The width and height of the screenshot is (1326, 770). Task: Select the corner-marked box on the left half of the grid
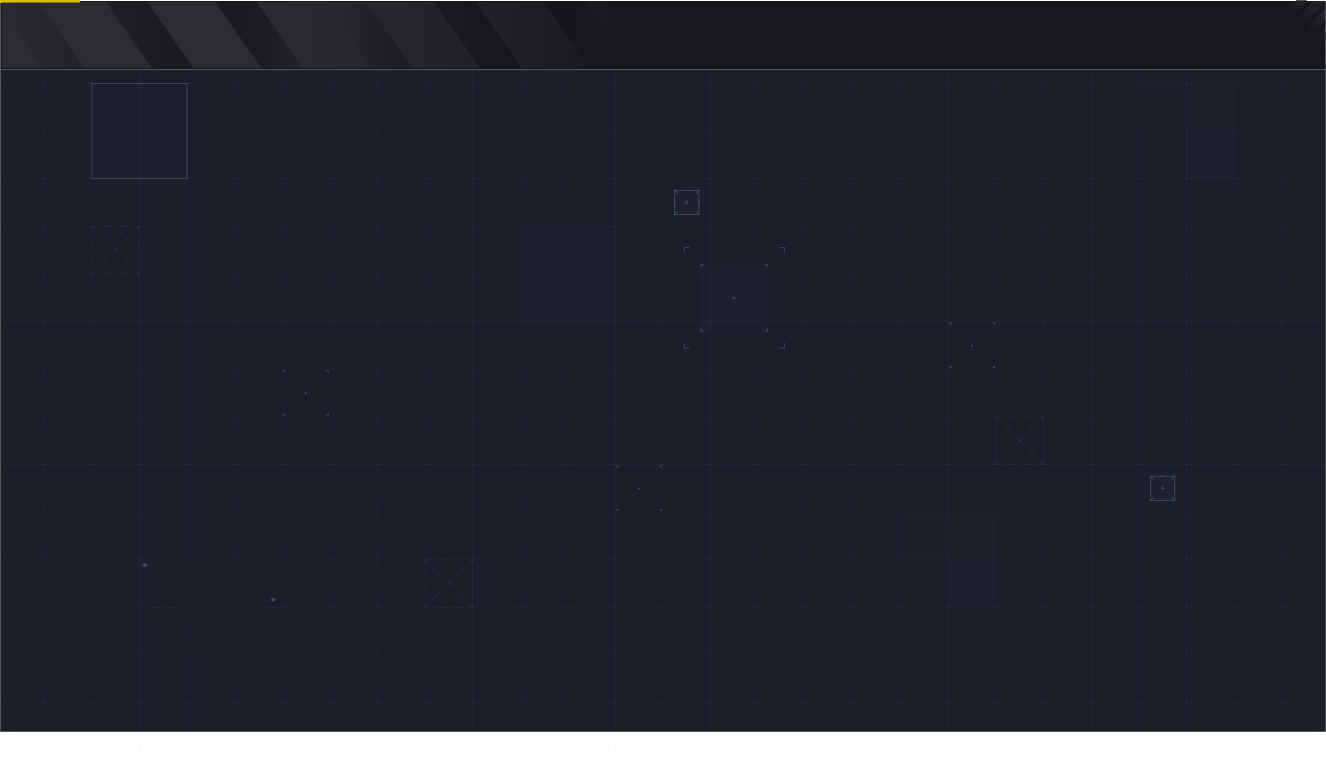pyautogui.click(x=306, y=393)
